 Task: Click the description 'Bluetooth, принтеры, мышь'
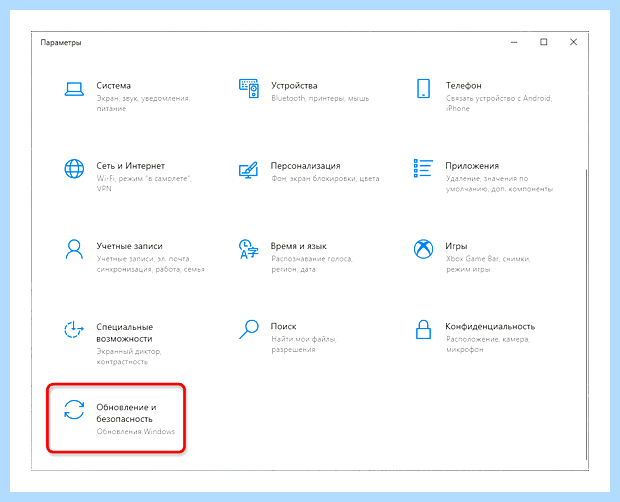tap(320, 98)
